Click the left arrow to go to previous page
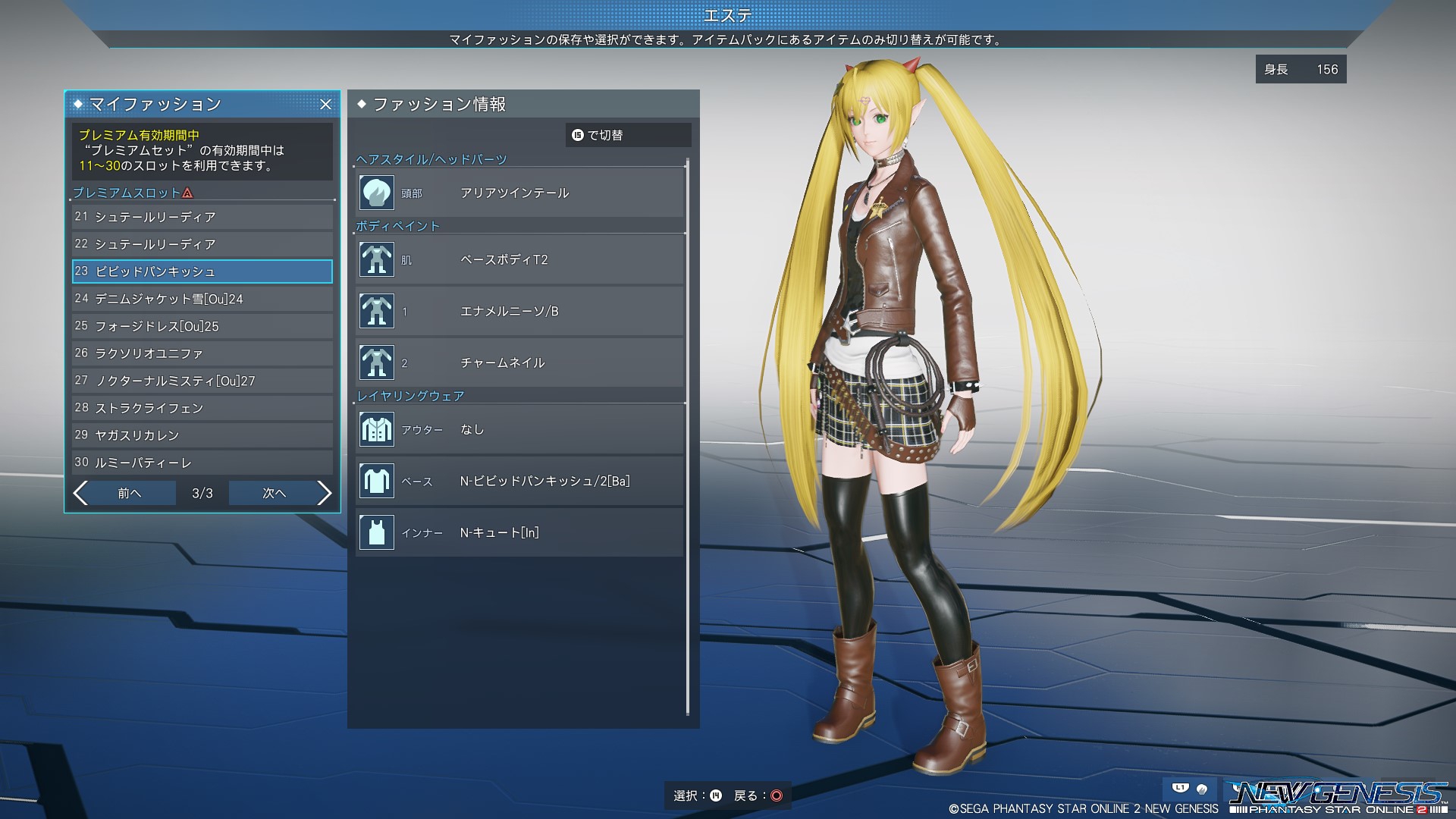The width and height of the screenshot is (1456, 819). pyautogui.click(x=81, y=493)
